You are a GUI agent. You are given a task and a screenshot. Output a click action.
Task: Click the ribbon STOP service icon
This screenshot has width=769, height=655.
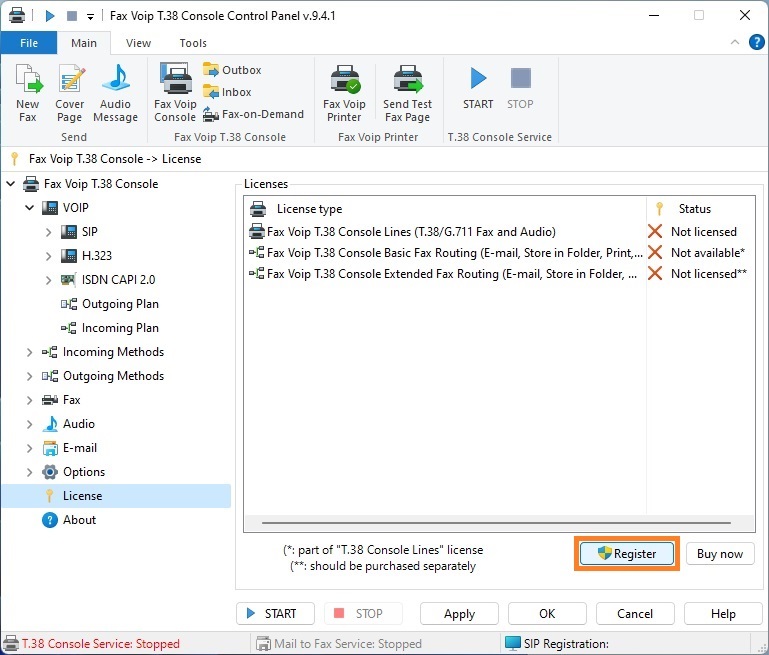pos(520,88)
